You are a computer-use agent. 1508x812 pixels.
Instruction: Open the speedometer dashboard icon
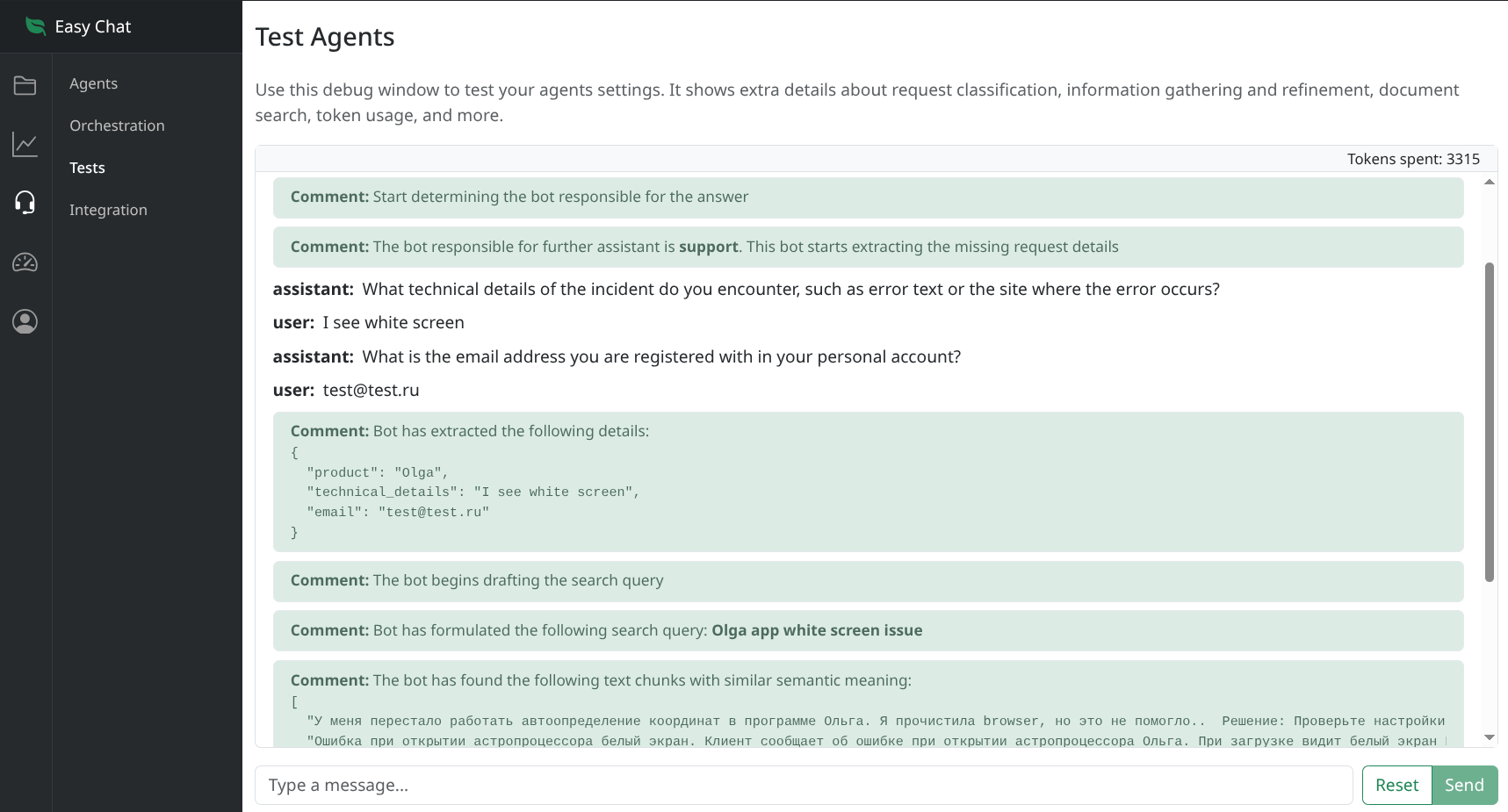(x=25, y=262)
